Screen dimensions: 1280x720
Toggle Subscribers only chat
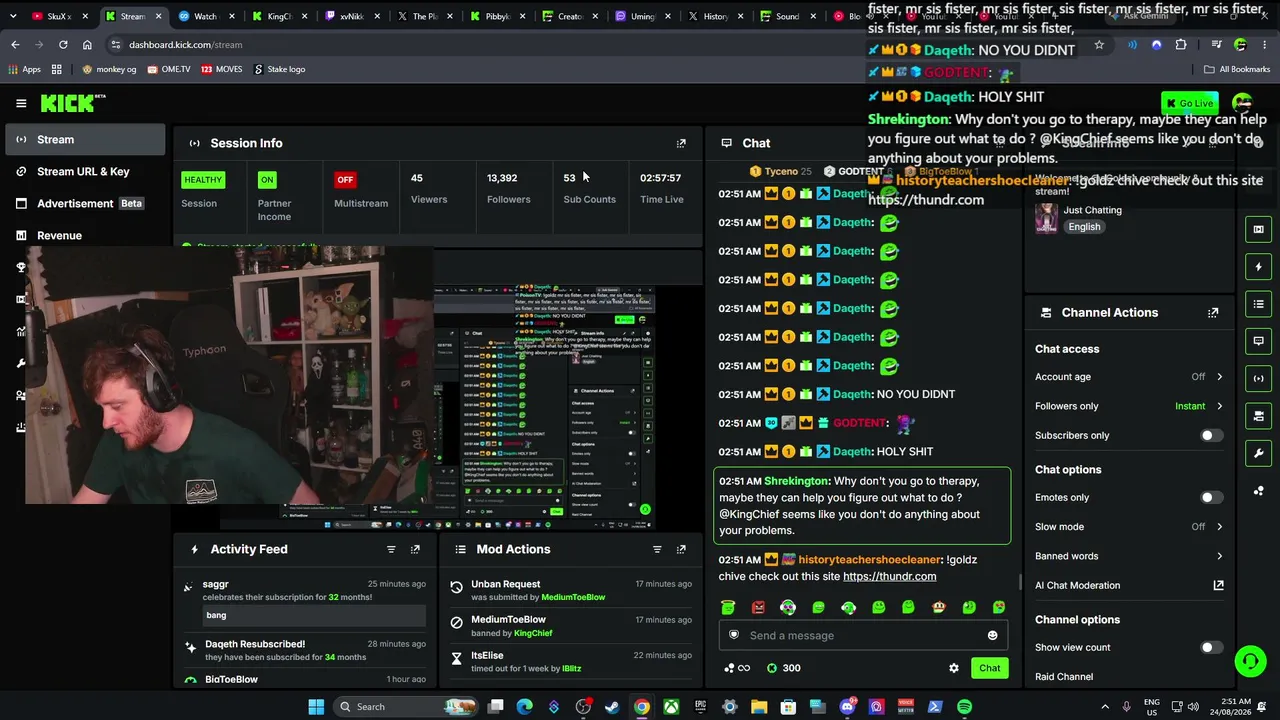click(1211, 435)
